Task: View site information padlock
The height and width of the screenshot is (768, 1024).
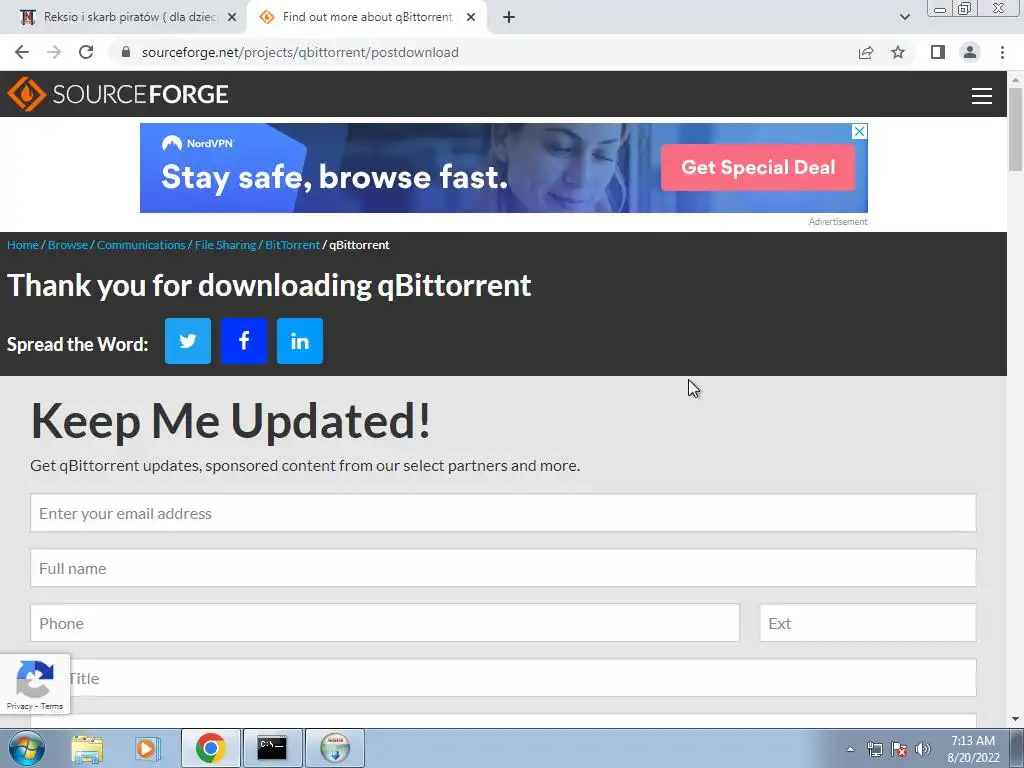Action: [126, 52]
